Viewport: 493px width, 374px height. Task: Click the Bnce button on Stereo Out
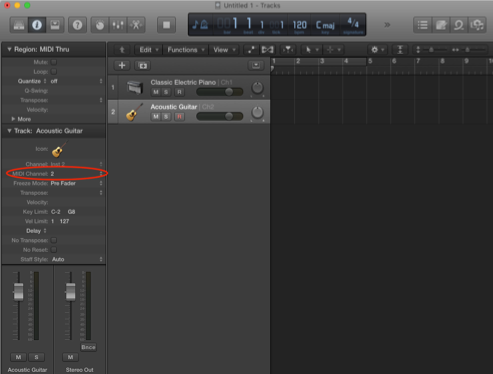tap(88, 347)
